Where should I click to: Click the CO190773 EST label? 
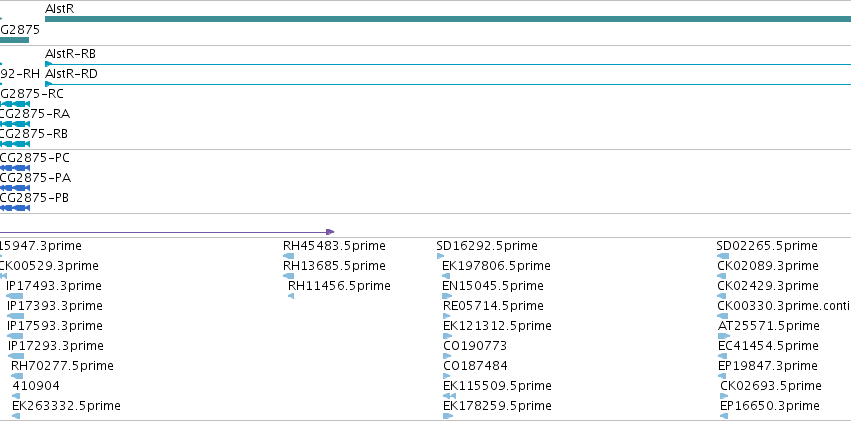475,346
